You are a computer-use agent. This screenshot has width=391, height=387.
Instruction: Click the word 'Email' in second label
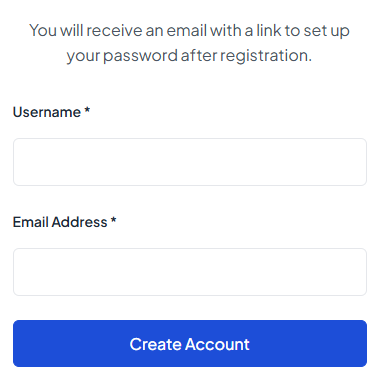(30, 222)
